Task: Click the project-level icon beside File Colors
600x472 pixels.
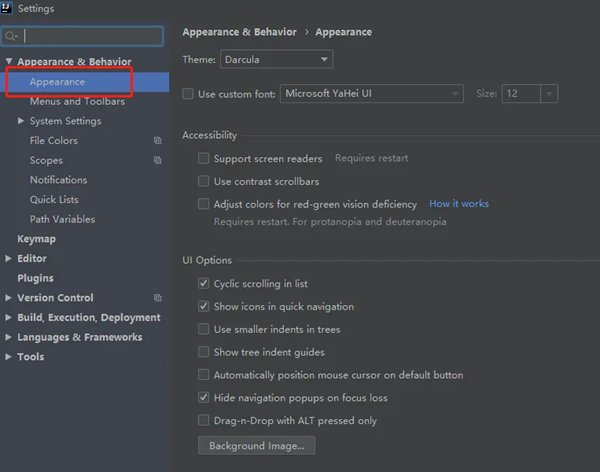Action: 157,141
